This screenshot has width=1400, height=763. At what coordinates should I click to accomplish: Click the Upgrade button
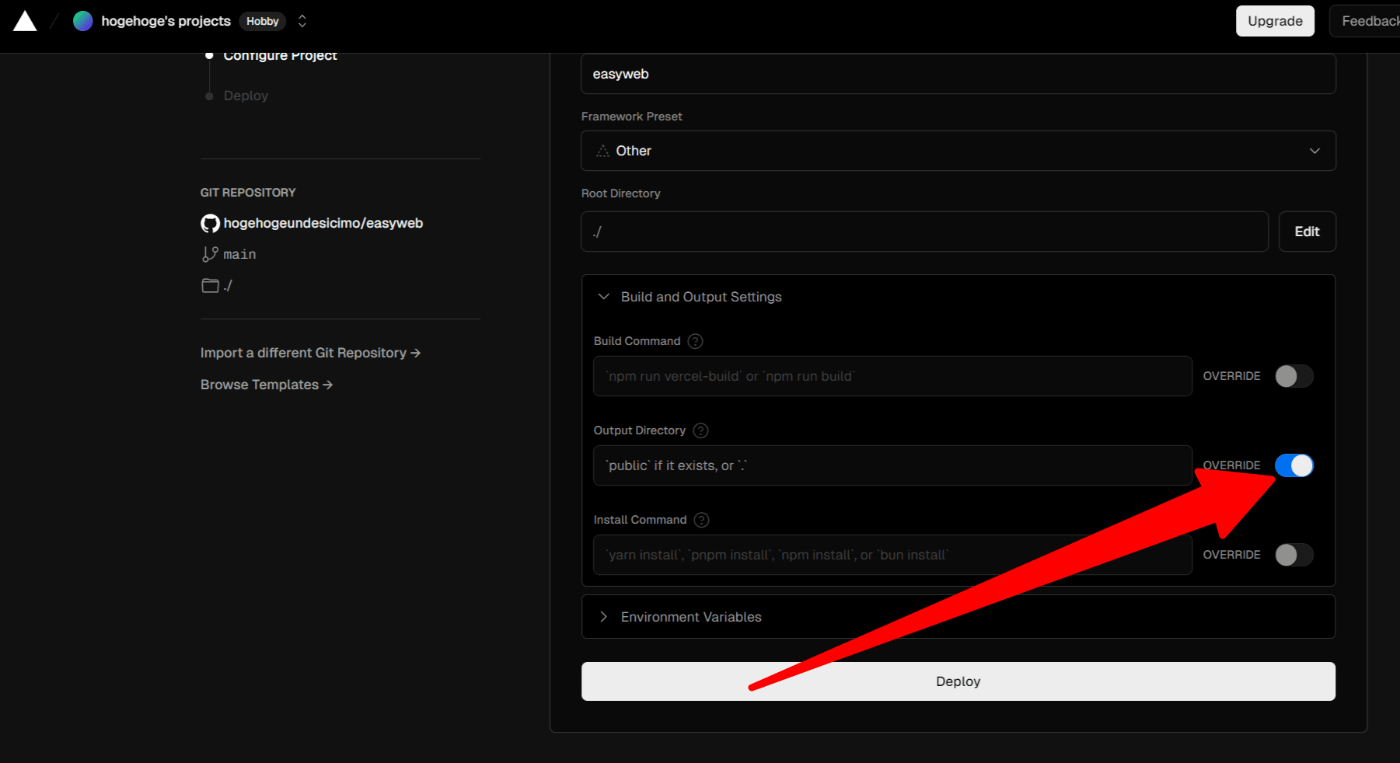1275,21
